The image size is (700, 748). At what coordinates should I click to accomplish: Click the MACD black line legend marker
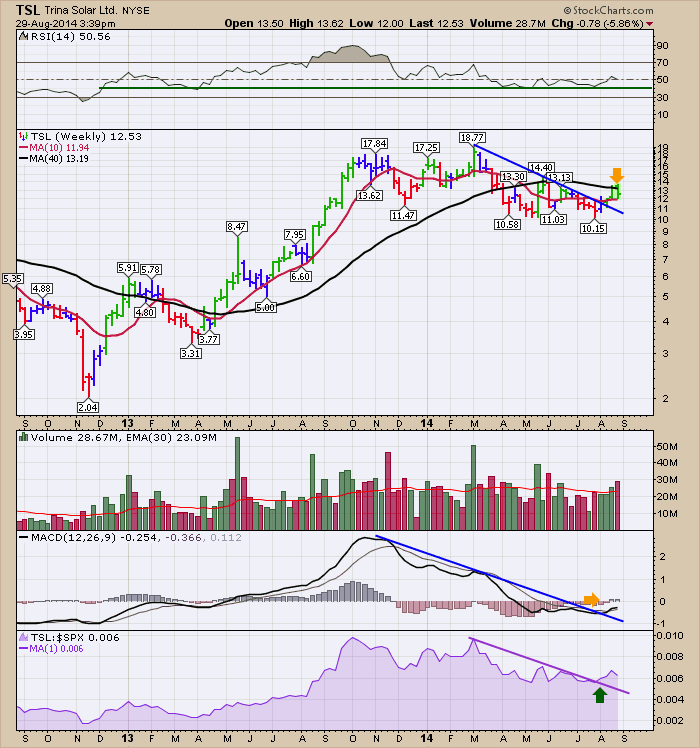tap(23, 538)
